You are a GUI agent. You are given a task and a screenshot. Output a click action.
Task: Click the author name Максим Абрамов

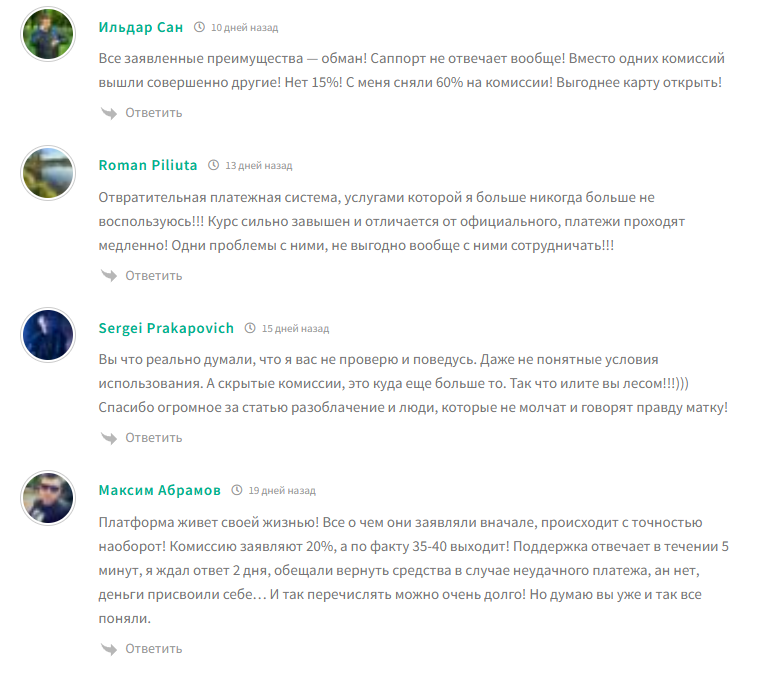pyautogui.click(x=160, y=490)
